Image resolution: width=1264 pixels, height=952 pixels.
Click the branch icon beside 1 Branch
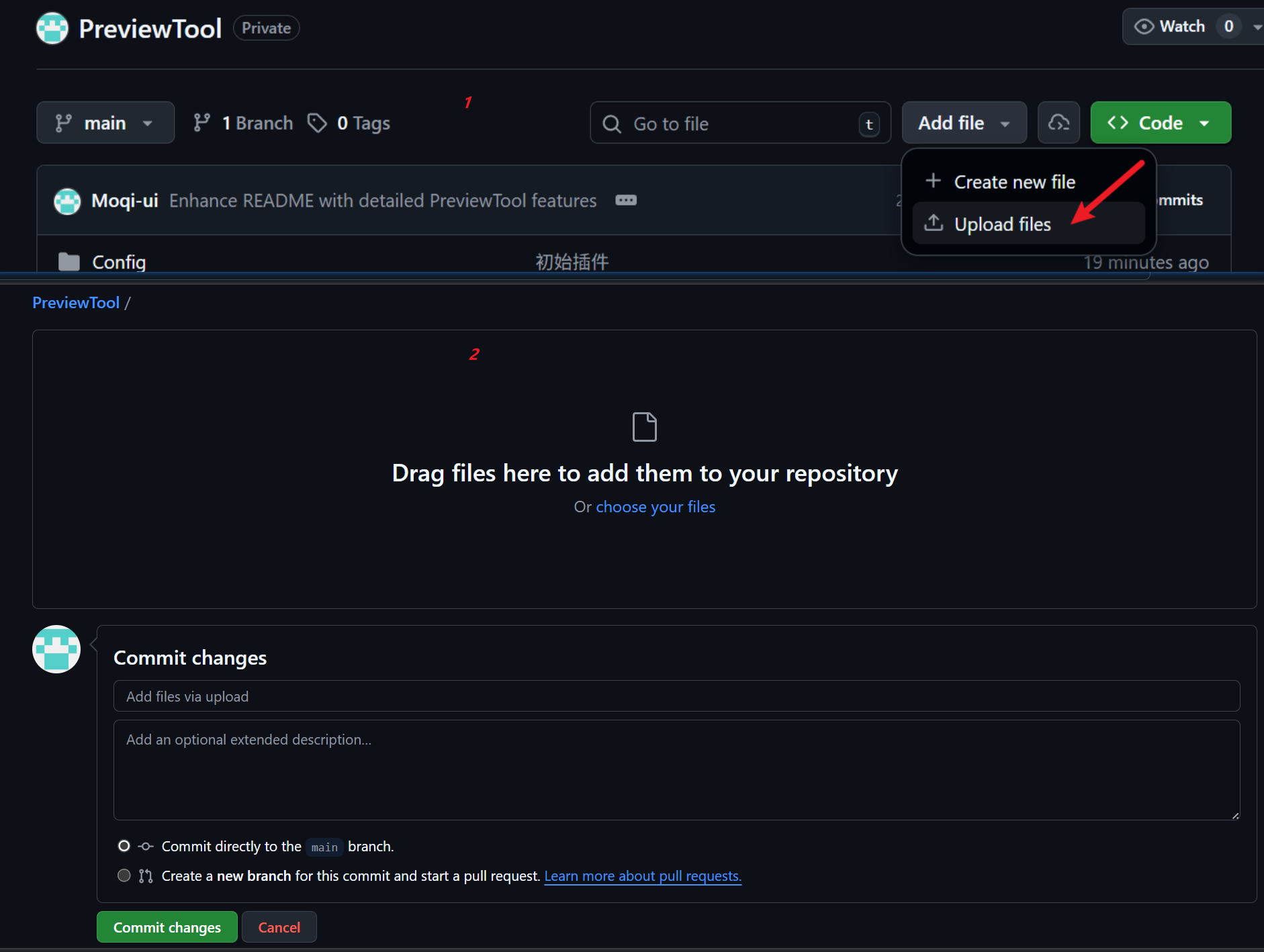[x=201, y=123]
